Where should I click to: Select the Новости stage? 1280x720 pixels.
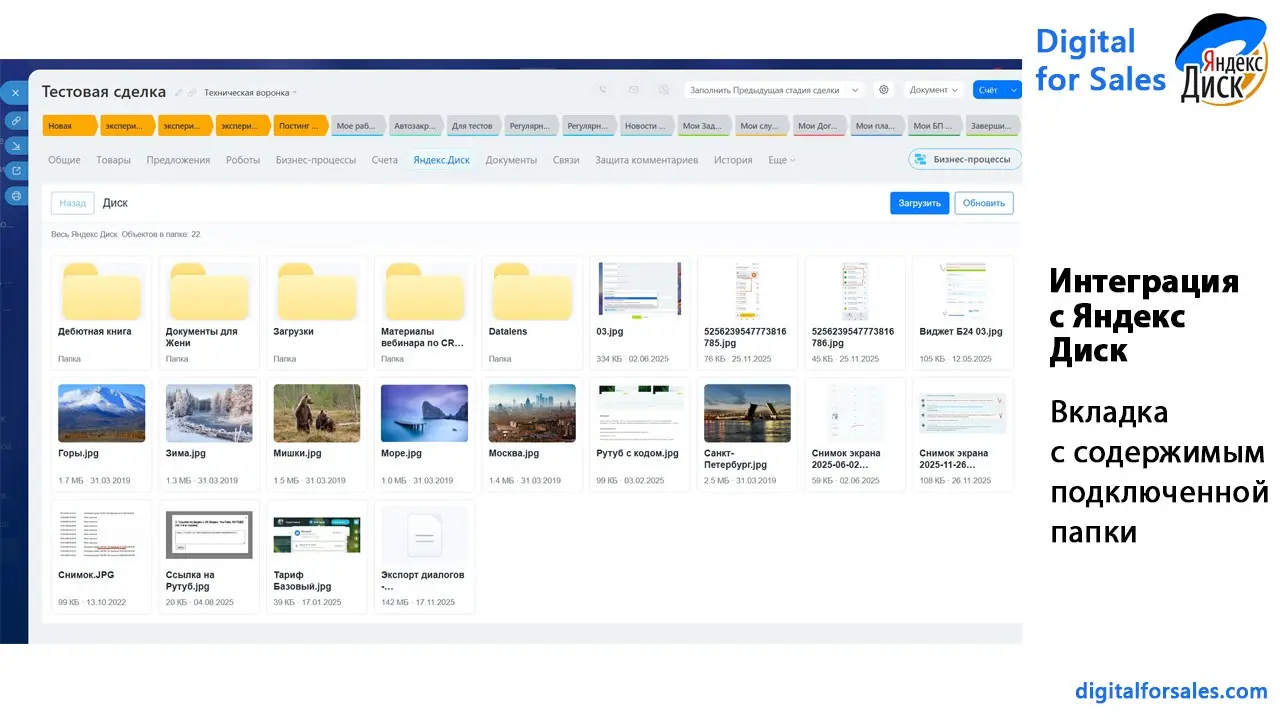[647, 126]
